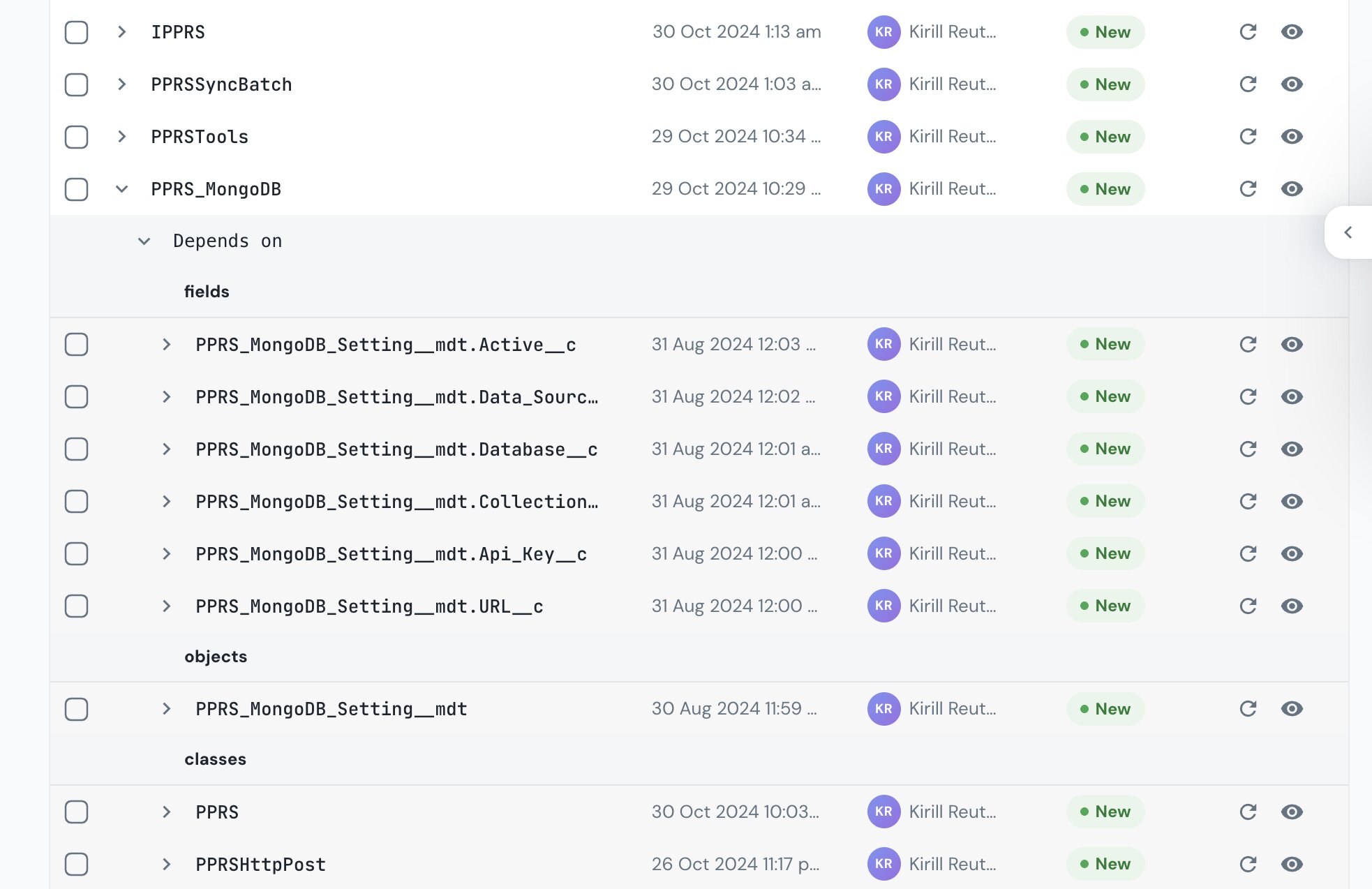View PPRSTools with the eye icon
Viewport: 1372px width, 889px height.
tap(1292, 137)
